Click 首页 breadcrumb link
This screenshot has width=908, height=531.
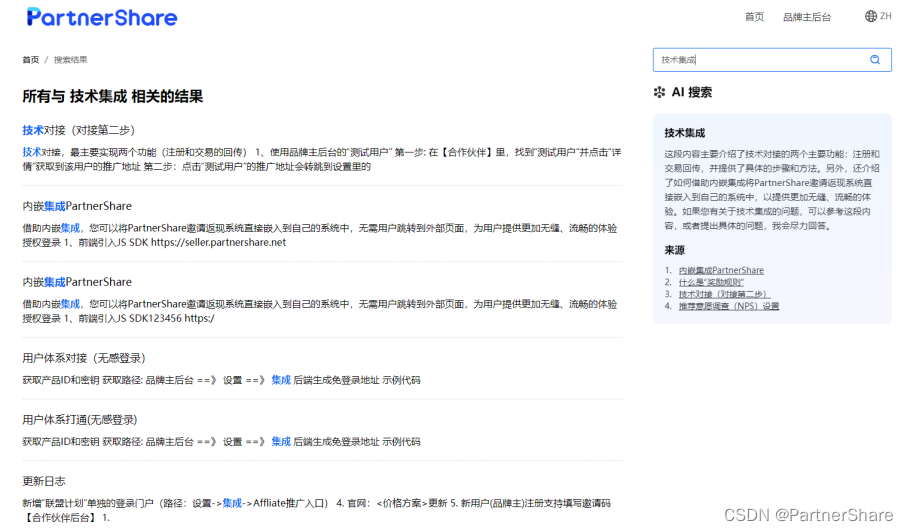coord(31,60)
